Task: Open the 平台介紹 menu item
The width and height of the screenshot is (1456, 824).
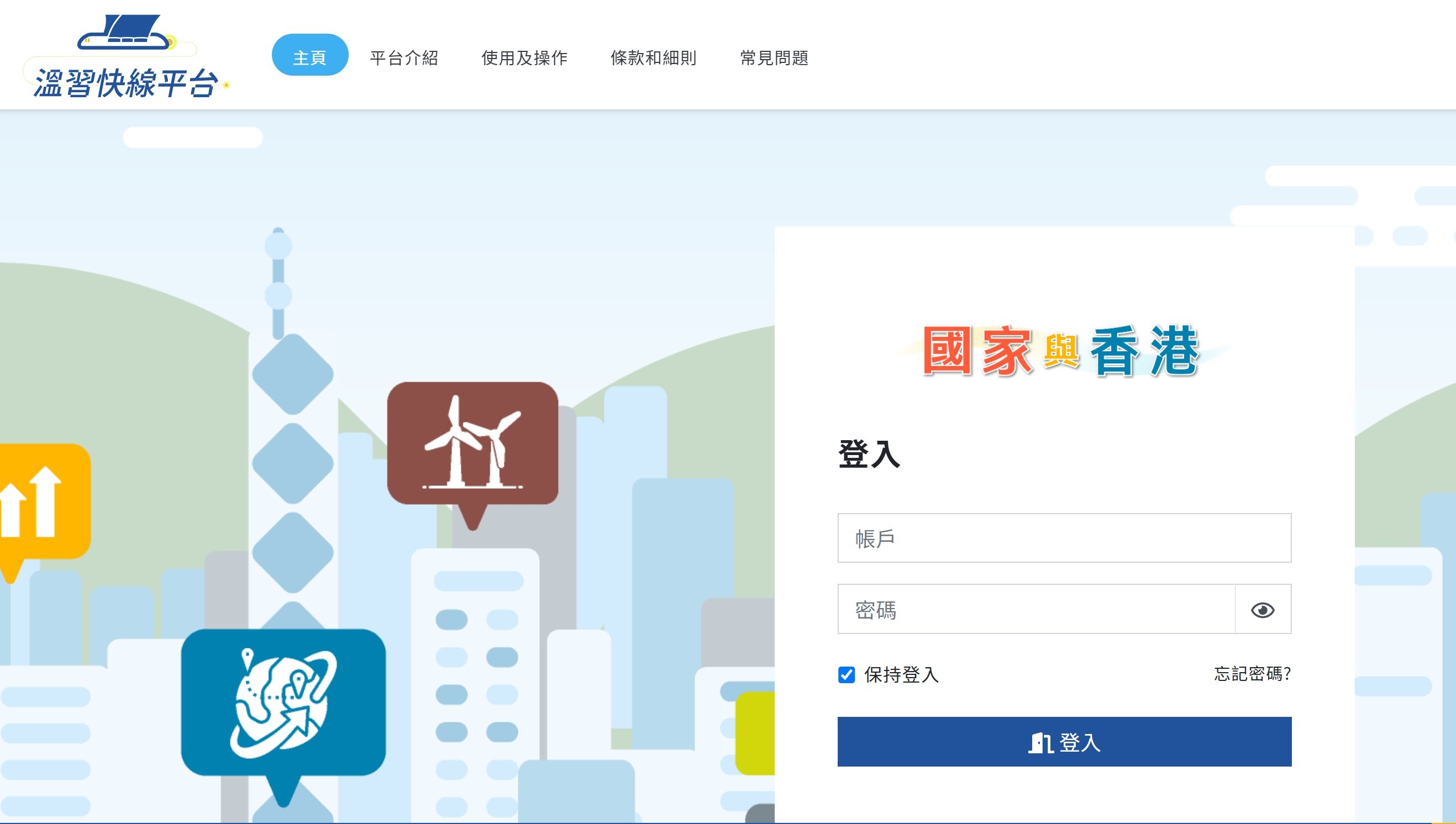Action: click(x=403, y=58)
